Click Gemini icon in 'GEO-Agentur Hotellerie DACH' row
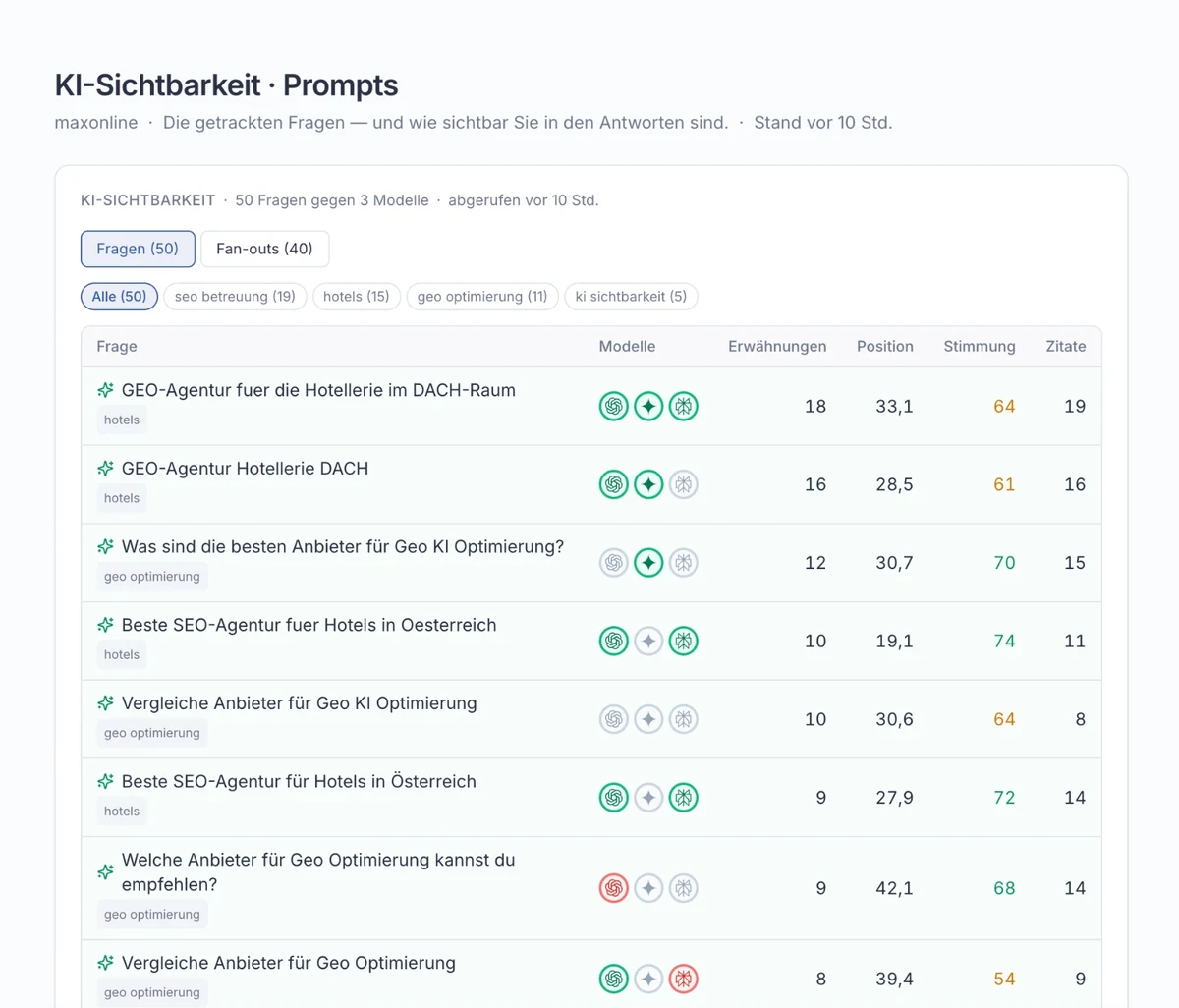Viewport: 1179px width, 1008px height. coord(648,484)
